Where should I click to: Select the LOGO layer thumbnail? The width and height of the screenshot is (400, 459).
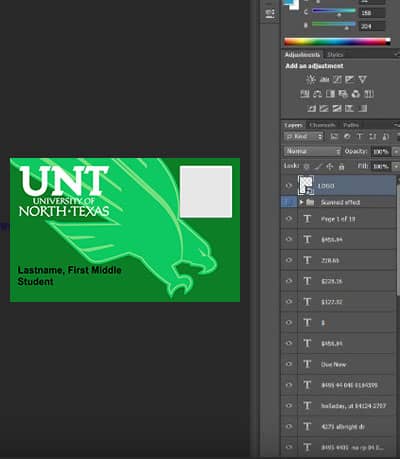(306, 185)
